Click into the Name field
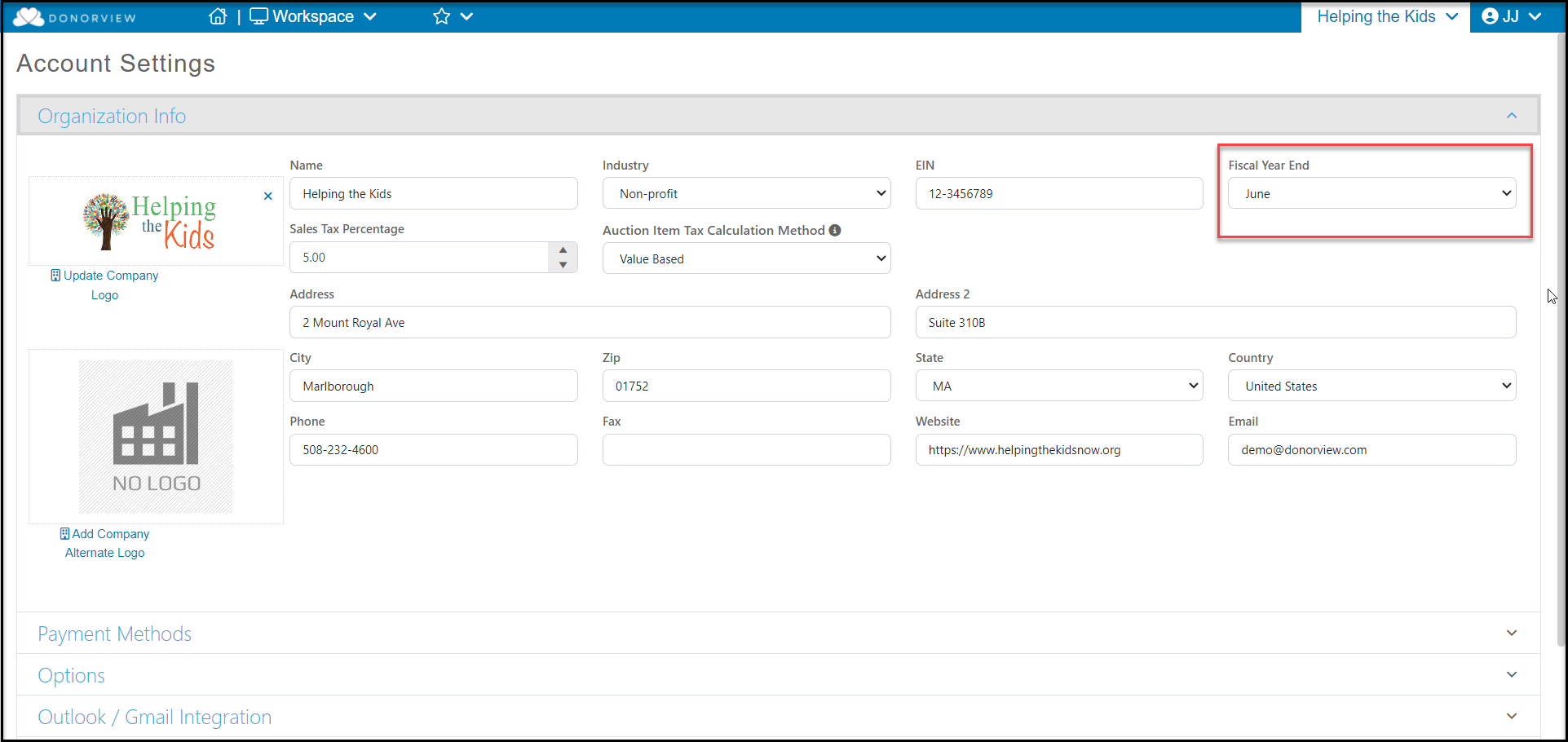 (x=434, y=194)
